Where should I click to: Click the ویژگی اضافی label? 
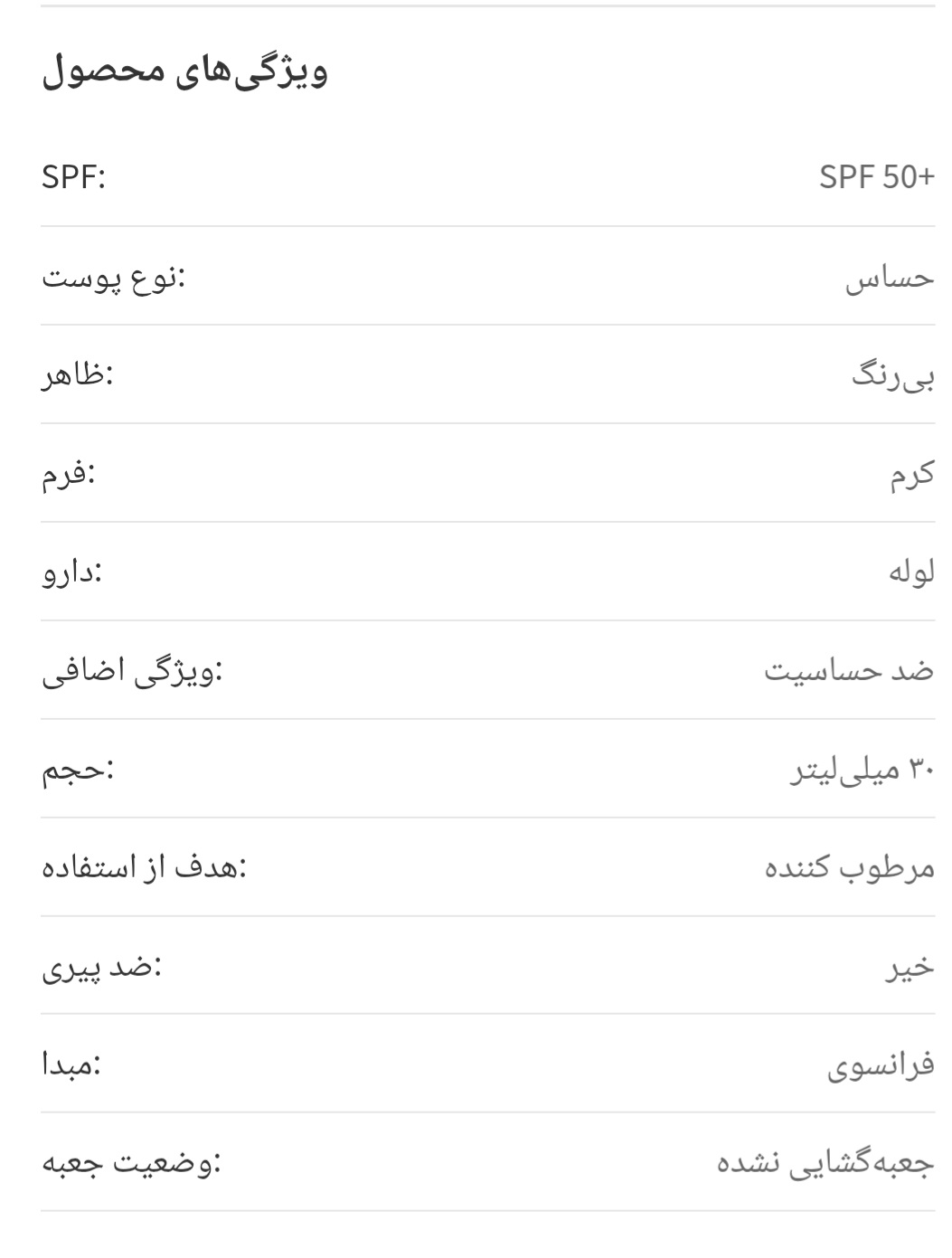pyautogui.click(x=132, y=672)
